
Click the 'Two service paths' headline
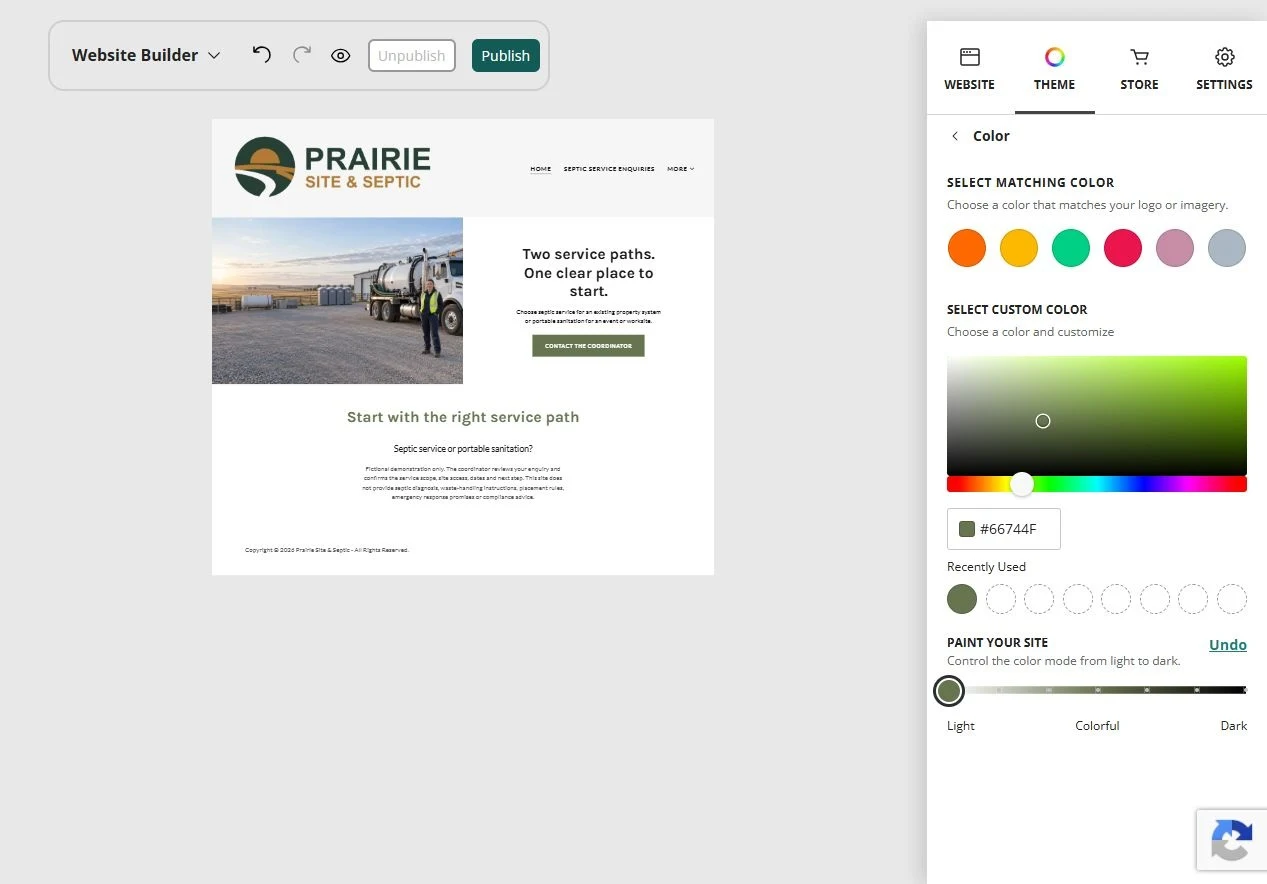point(588,273)
